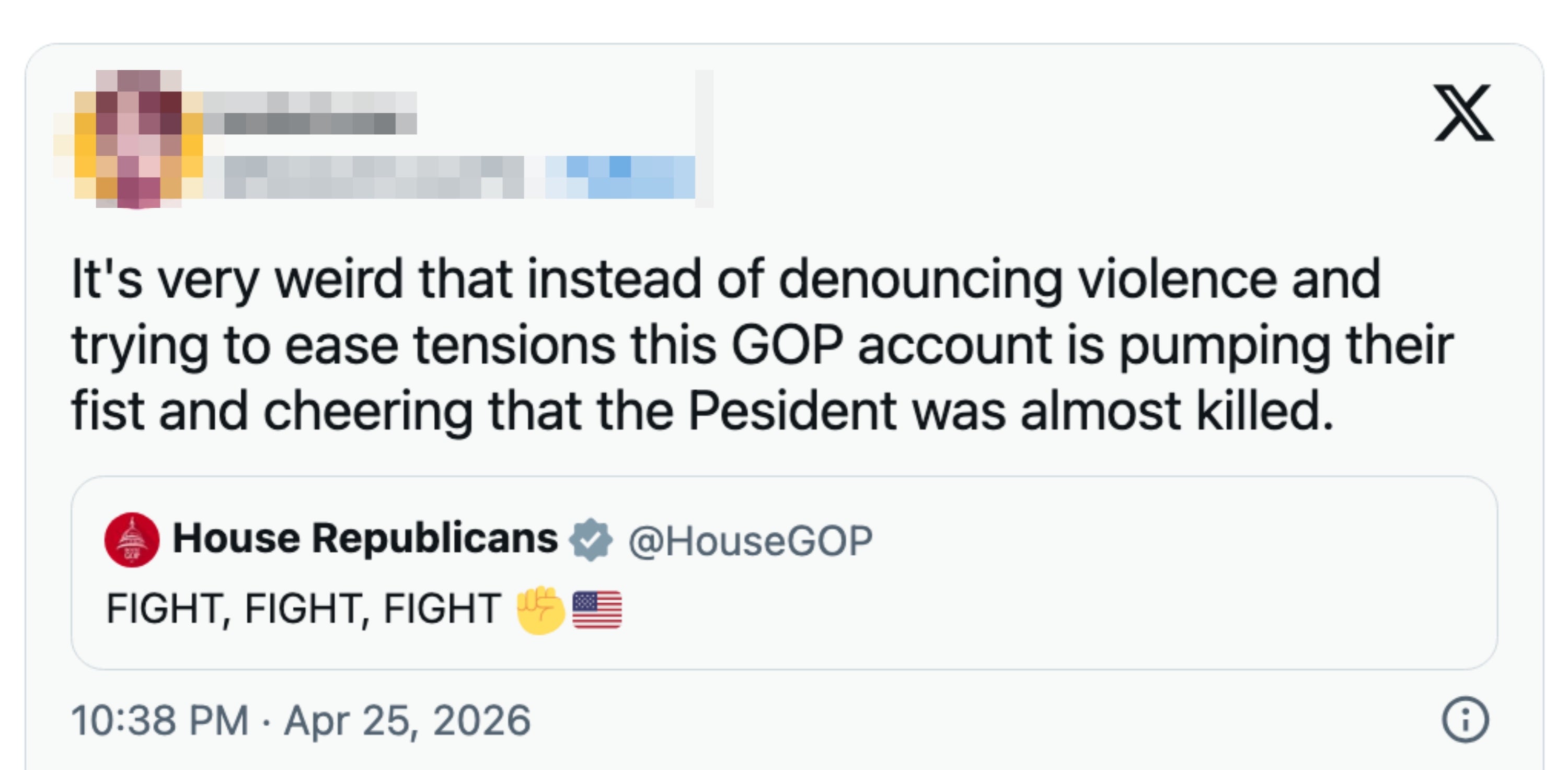Click the raised fist emoji
This screenshot has height=770, width=1568.
coord(540,609)
